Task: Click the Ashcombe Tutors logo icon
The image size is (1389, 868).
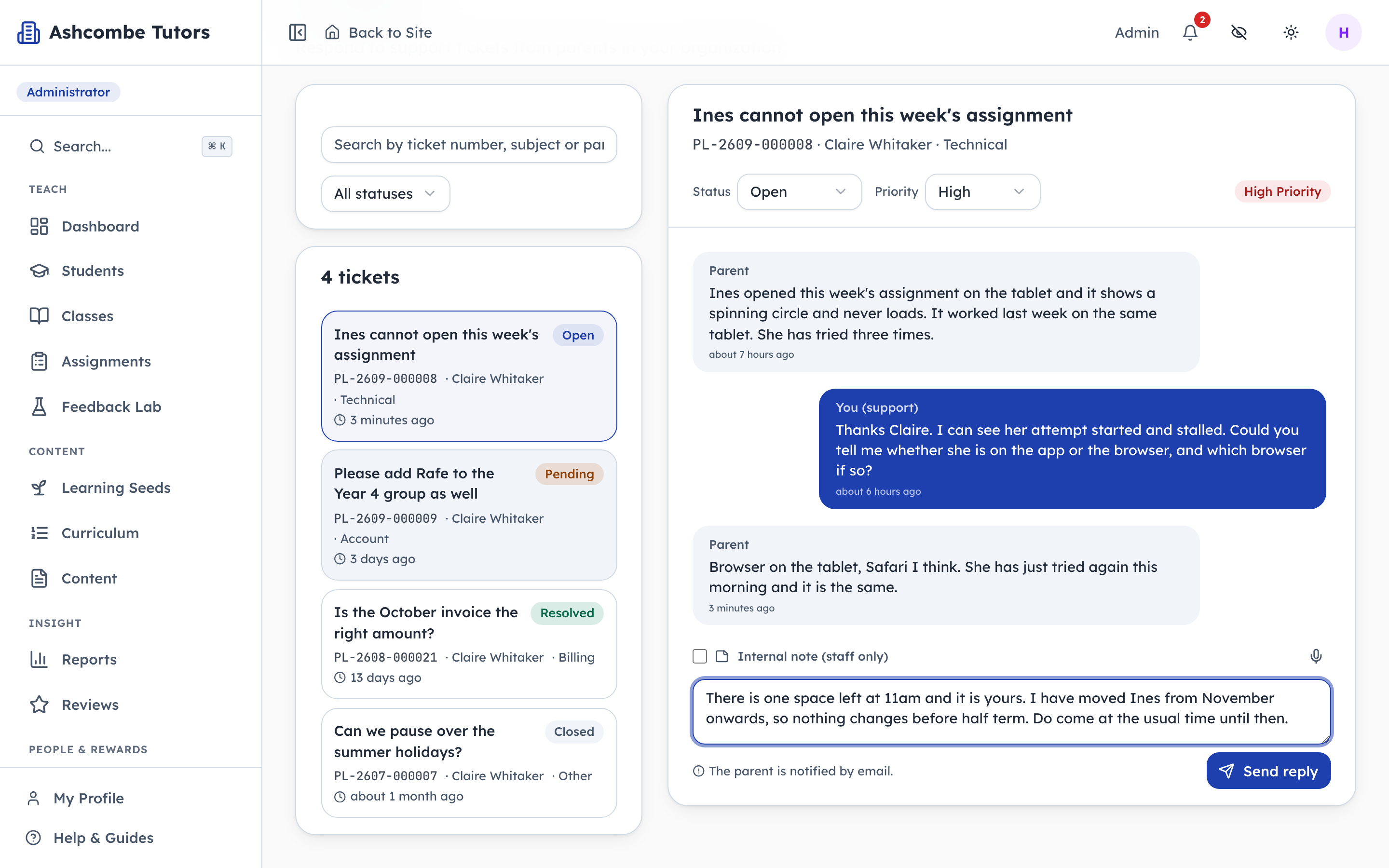Action: (29, 33)
